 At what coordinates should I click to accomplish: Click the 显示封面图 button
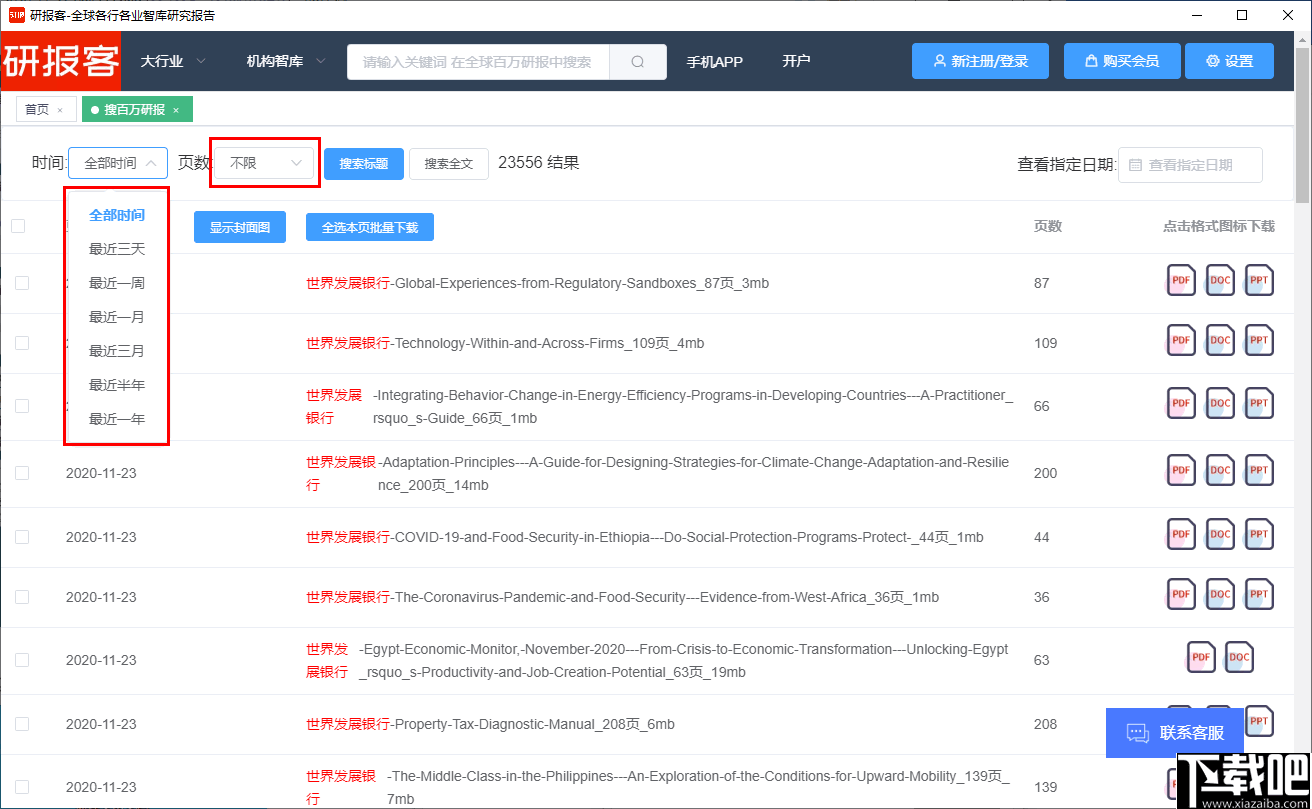click(240, 227)
